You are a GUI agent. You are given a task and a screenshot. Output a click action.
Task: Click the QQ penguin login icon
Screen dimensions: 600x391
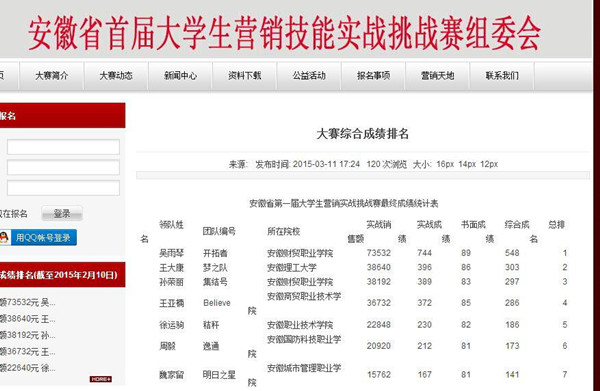[x=4, y=238]
